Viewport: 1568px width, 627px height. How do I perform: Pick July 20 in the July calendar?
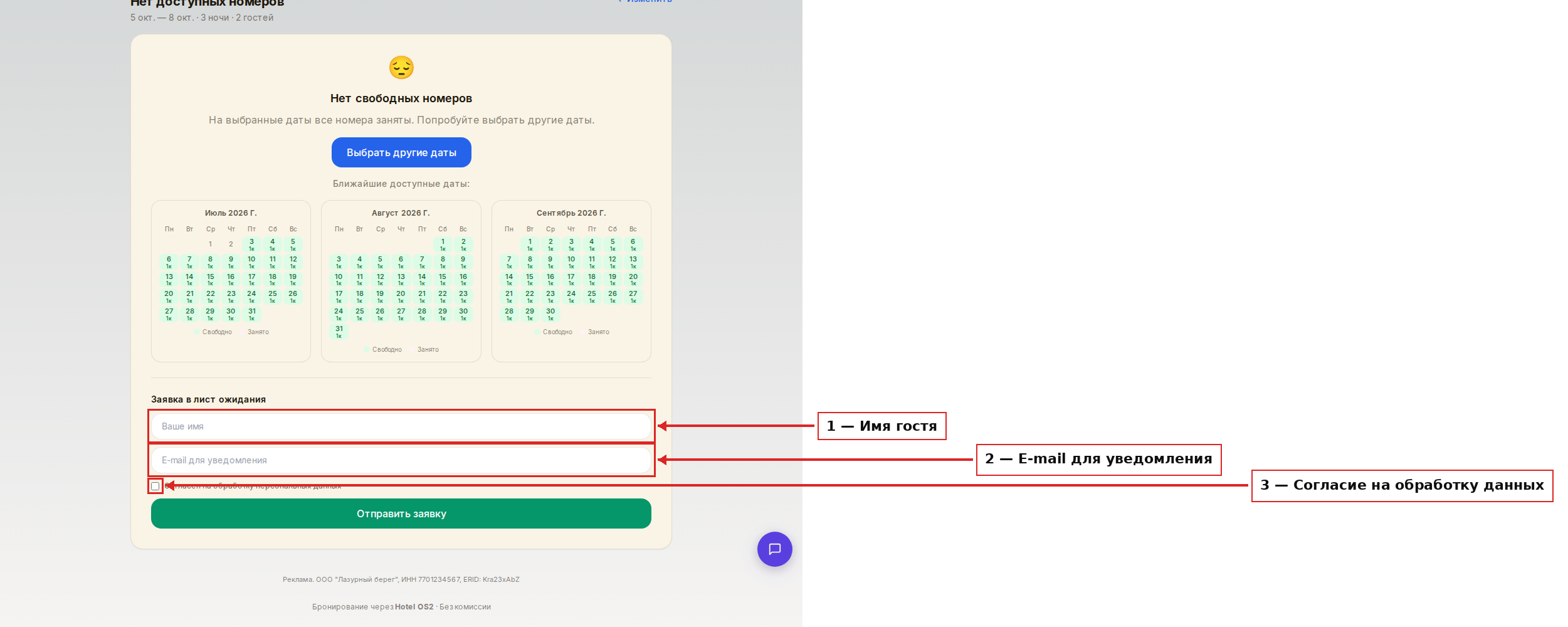169,296
